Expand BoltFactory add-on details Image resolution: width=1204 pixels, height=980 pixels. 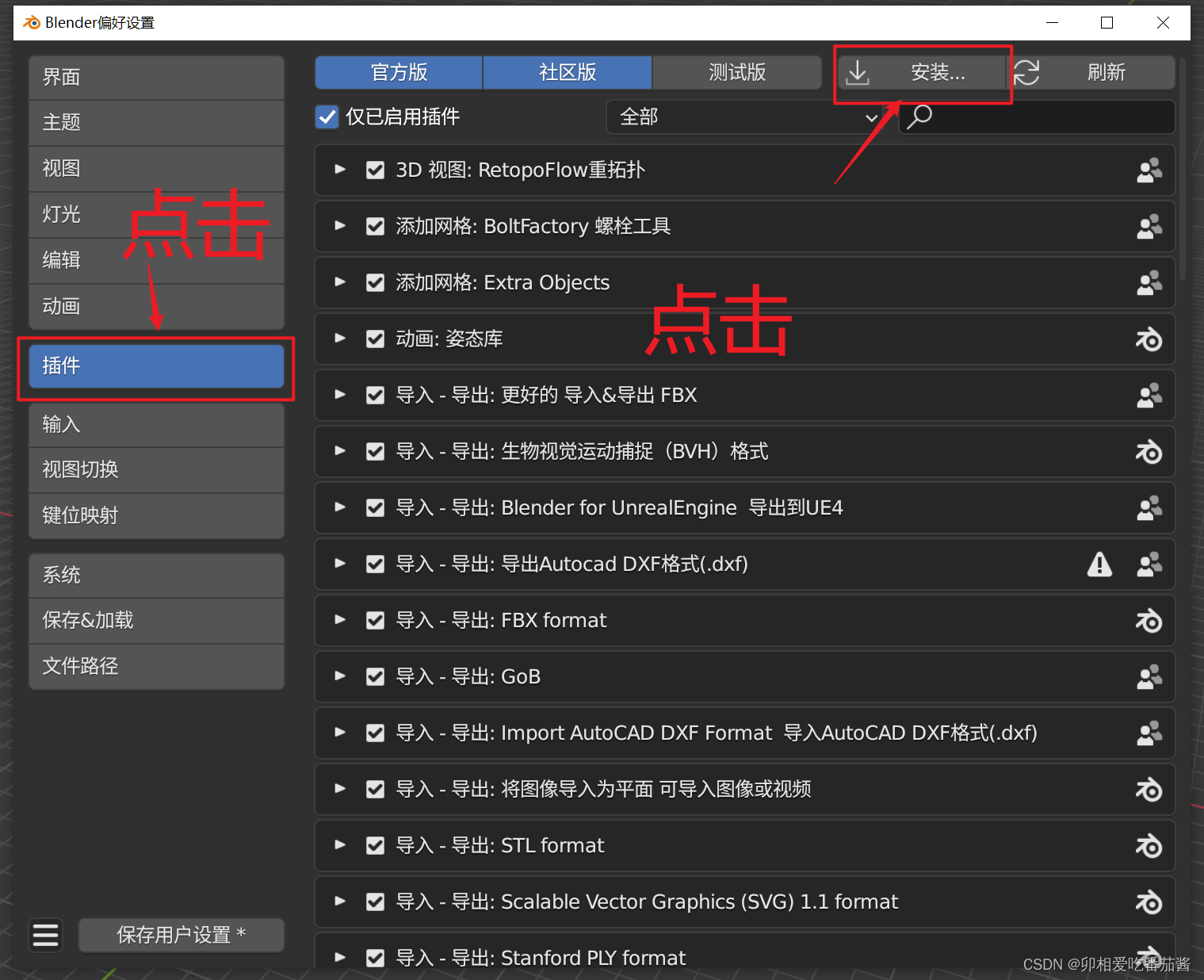(x=340, y=226)
